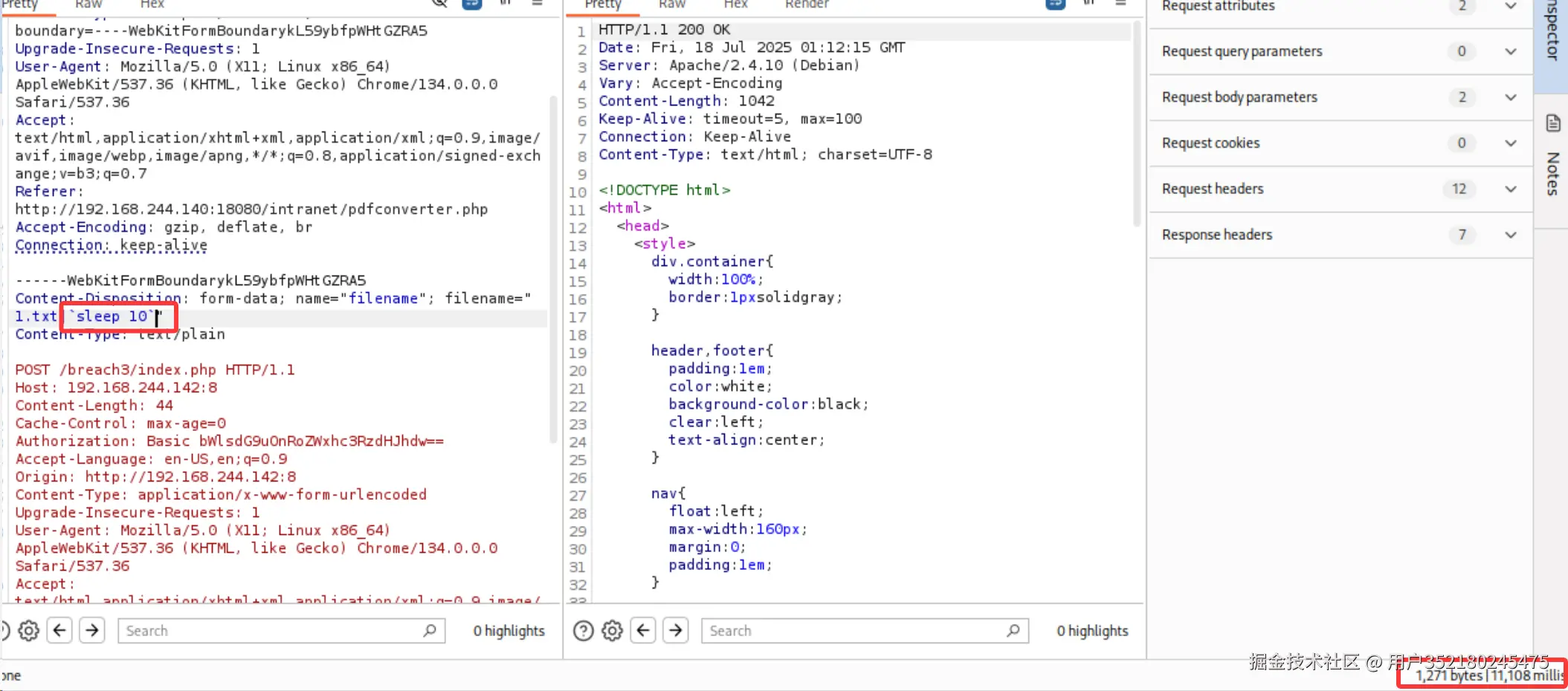
Task: Click the response editor vertical scrollbar
Action: click(x=1137, y=123)
